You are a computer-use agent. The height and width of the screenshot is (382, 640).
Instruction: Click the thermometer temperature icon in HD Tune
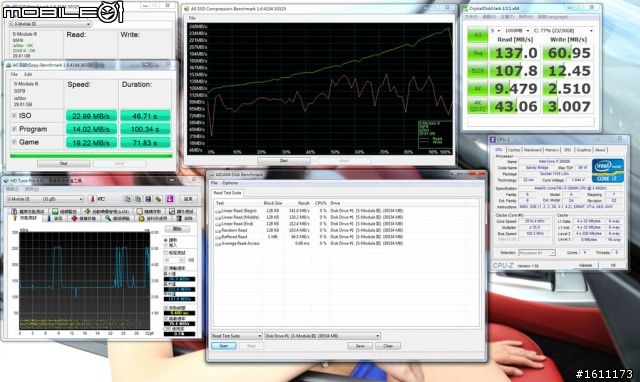(91, 199)
